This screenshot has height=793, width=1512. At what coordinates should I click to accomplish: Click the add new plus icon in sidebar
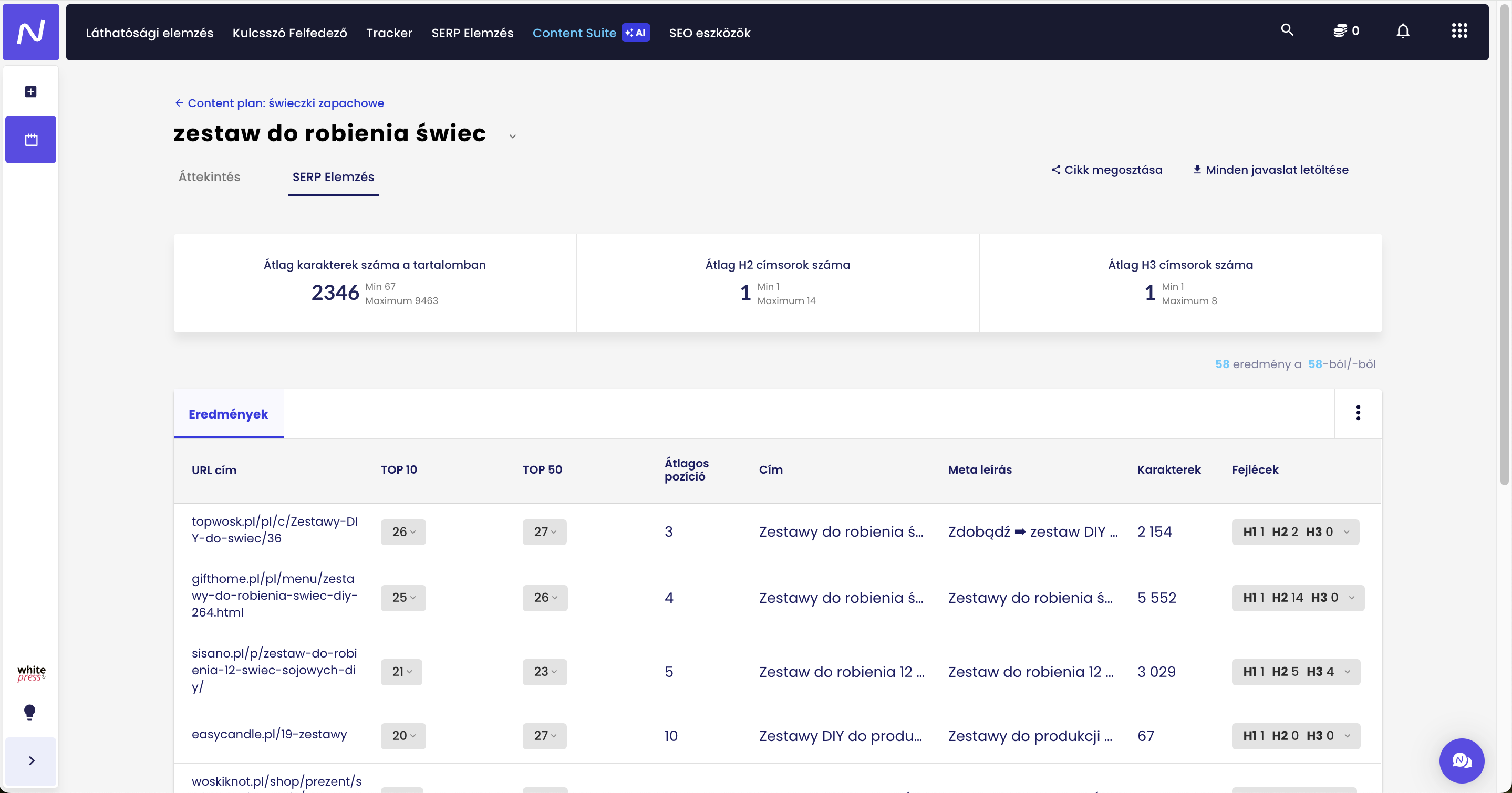[x=30, y=91]
